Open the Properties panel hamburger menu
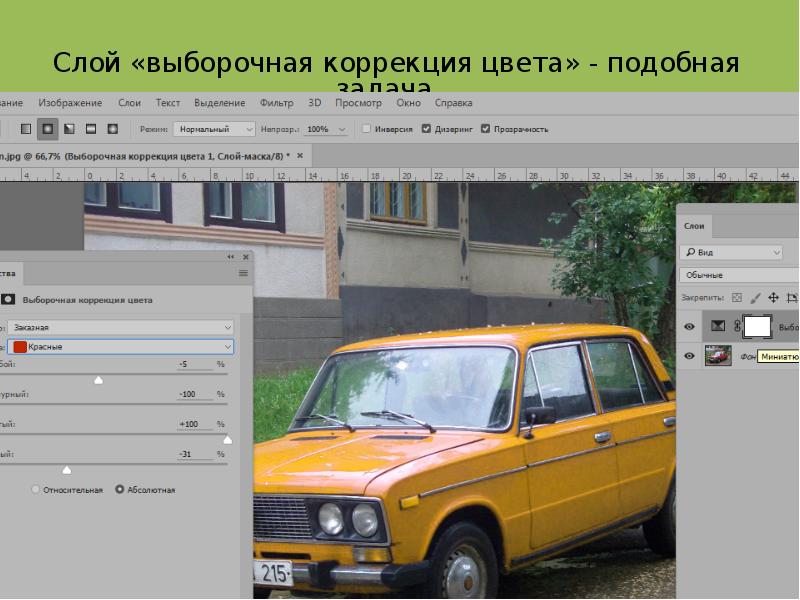The width and height of the screenshot is (800, 600). pyautogui.click(x=243, y=272)
